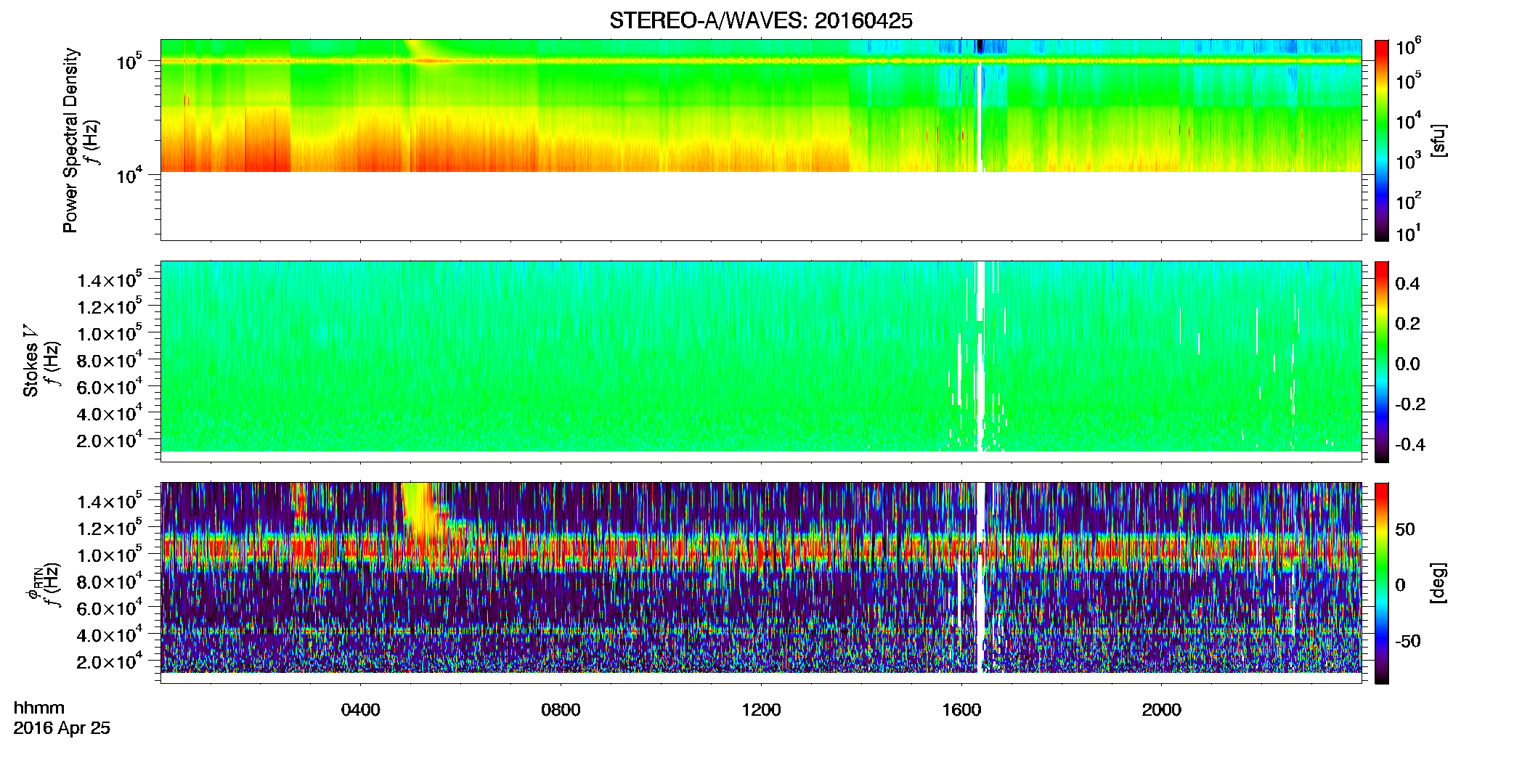
Task: Click the phi RTN axis label
Action: coord(33,583)
